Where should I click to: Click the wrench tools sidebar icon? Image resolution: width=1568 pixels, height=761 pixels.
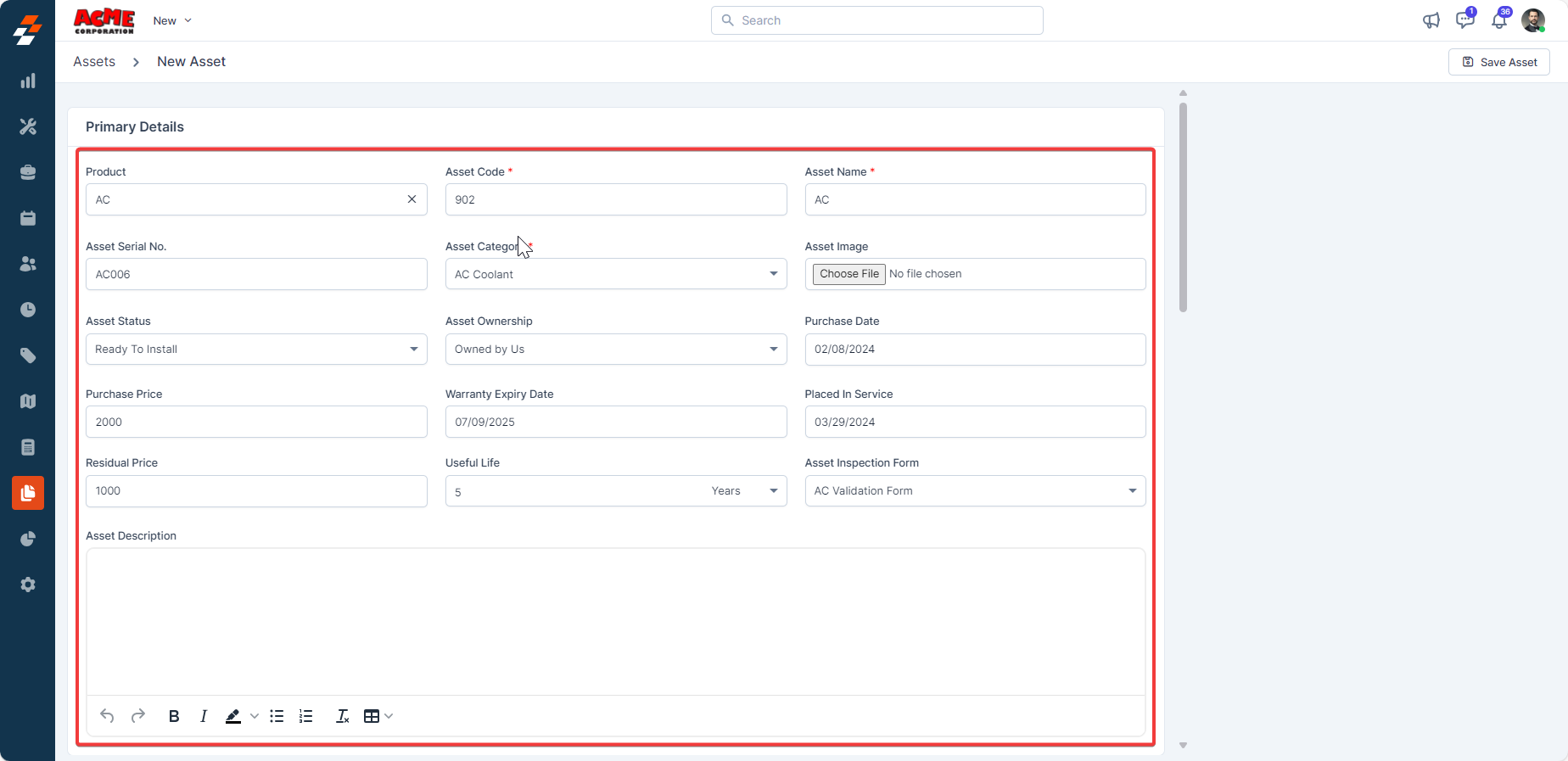pos(28,126)
